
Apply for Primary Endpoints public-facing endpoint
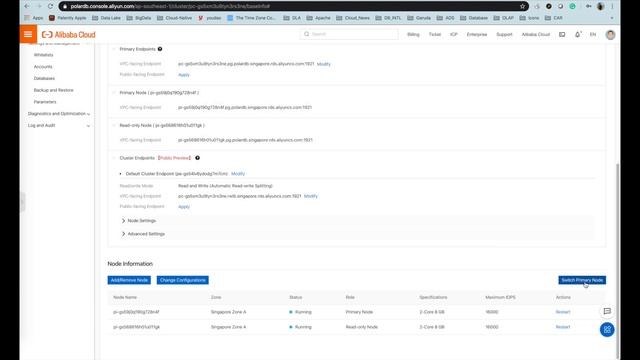click(x=184, y=75)
